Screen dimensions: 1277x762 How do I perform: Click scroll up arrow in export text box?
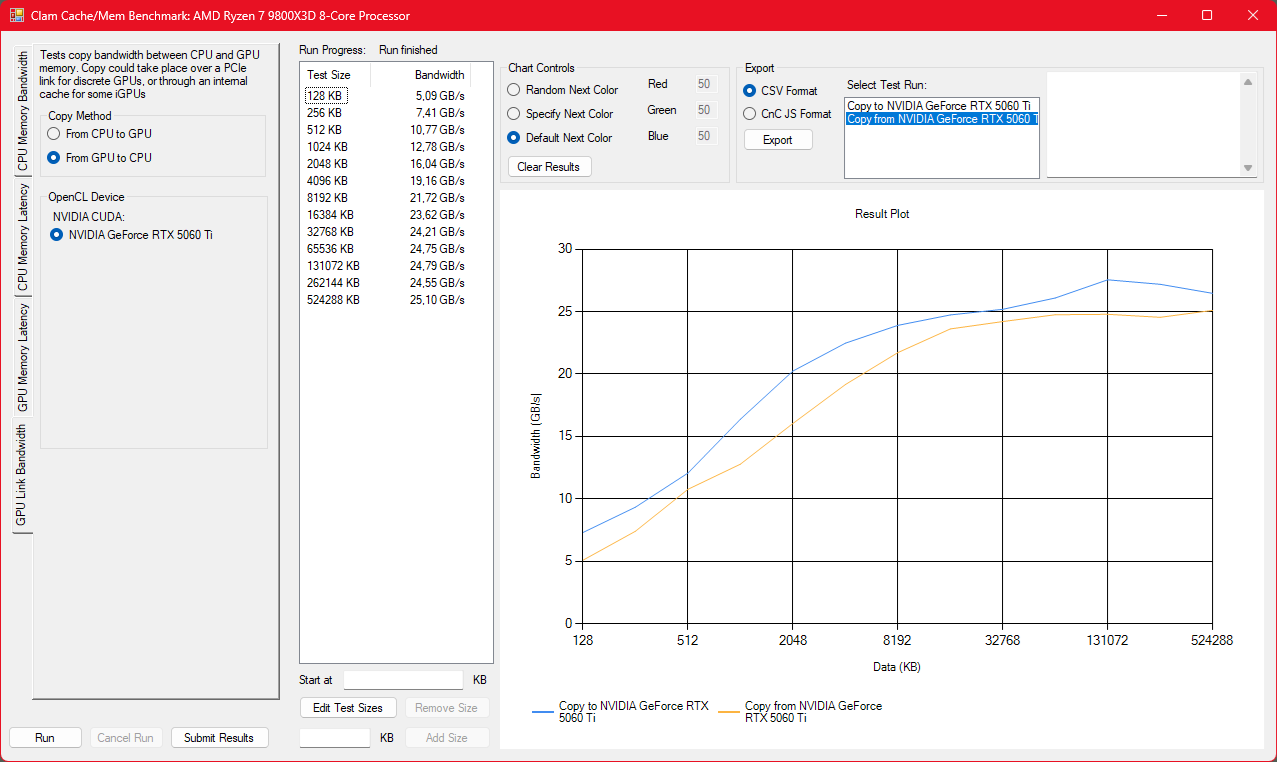coord(1247,83)
